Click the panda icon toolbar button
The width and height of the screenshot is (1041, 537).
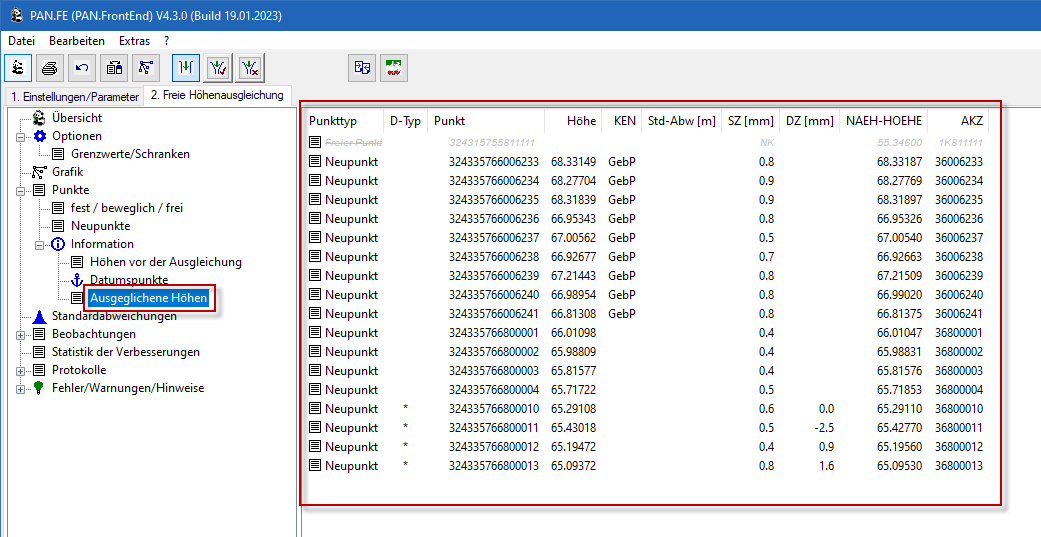(x=18, y=68)
